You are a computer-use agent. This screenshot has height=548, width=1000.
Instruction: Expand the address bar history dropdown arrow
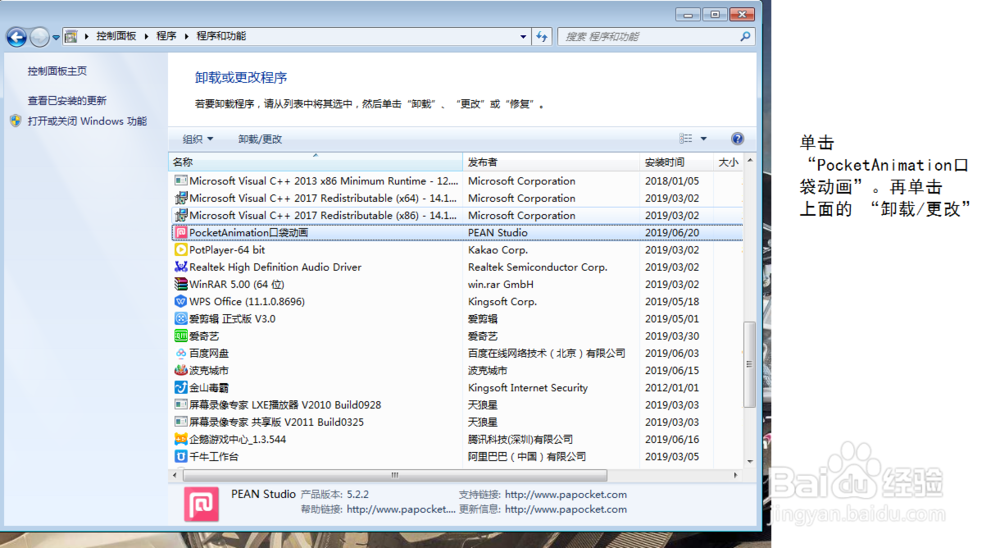click(523, 37)
